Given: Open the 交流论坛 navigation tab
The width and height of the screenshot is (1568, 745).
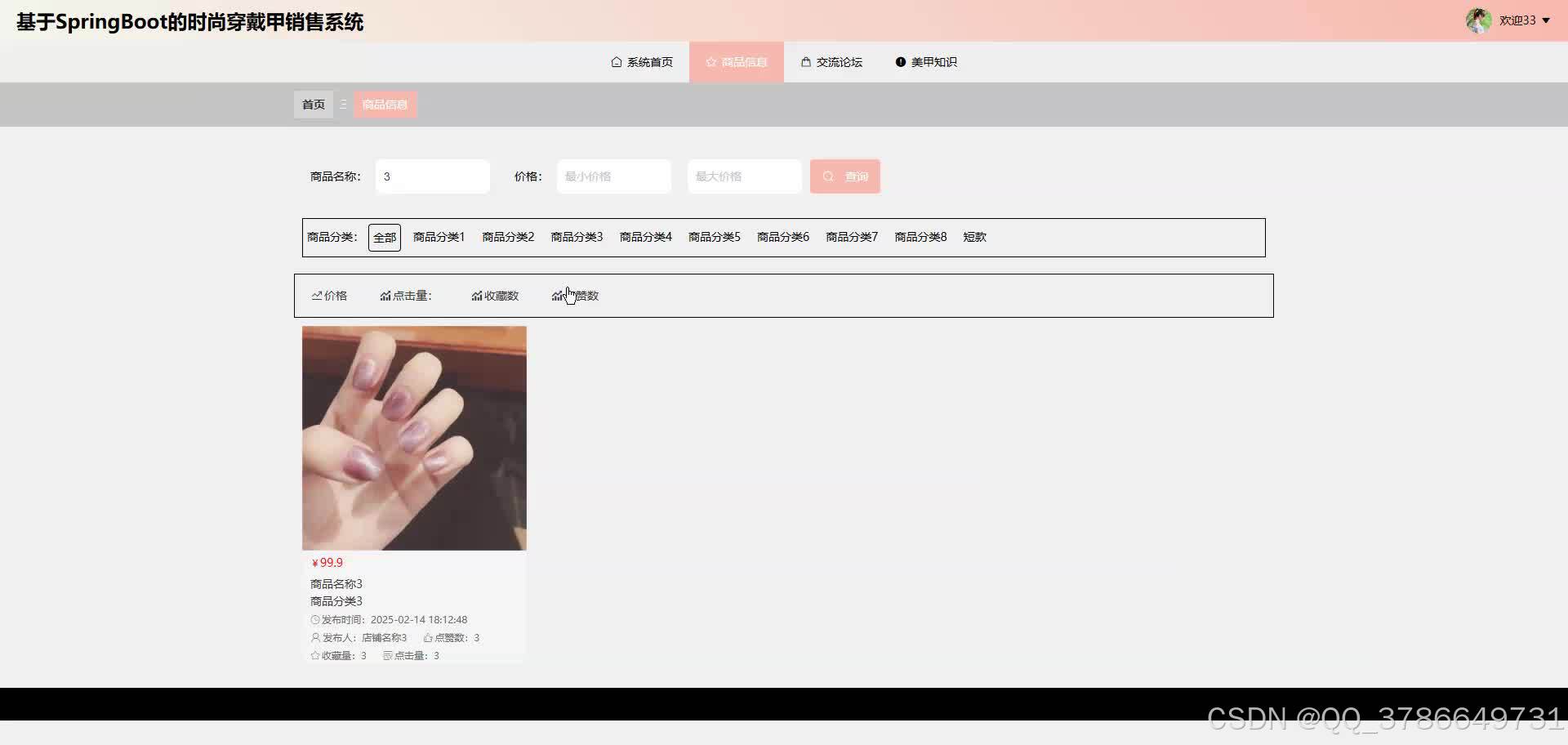Looking at the screenshot, I should (x=831, y=62).
